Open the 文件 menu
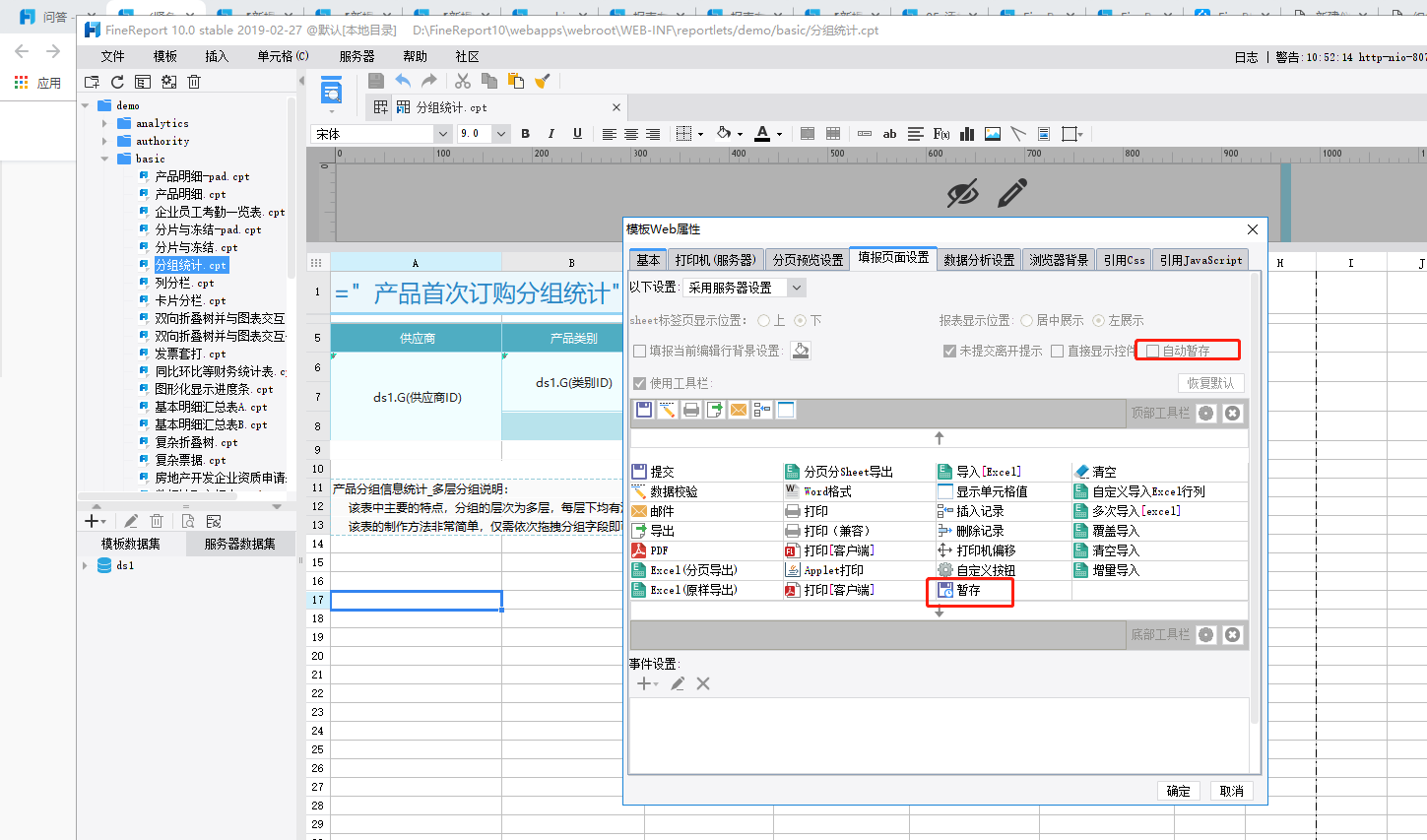This screenshot has width=1427, height=840. pyautogui.click(x=113, y=56)
